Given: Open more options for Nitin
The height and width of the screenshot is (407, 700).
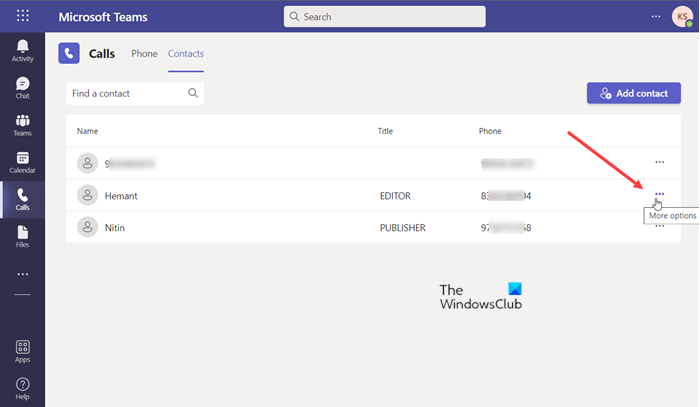Looking at the screenshot, I should pos(659,226).
